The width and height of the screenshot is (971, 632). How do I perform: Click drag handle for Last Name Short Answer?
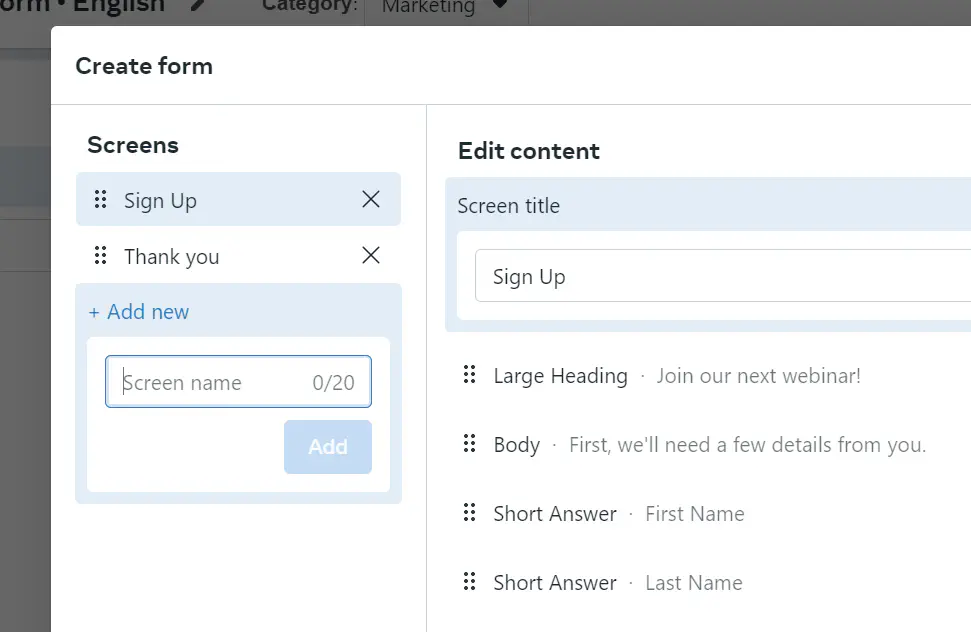point(469,583)
